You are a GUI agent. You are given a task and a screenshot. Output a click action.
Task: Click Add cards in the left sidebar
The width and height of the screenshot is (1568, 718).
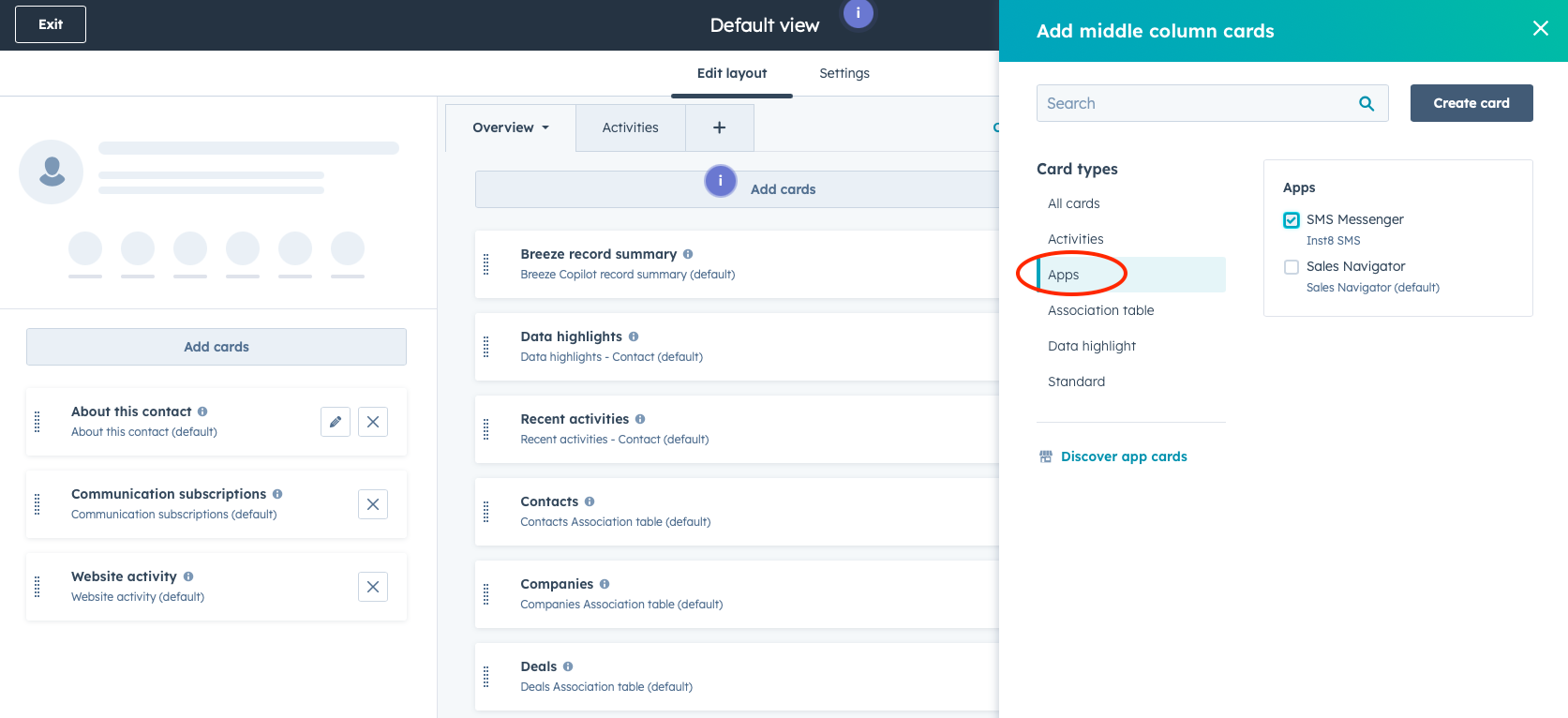coord(217,347)
